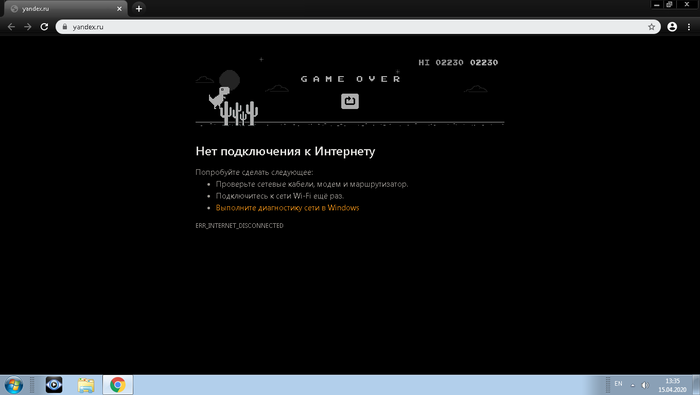700x395 pixels.
Task: Show hidden system tray icons arrow
Action: coord(632,385)
